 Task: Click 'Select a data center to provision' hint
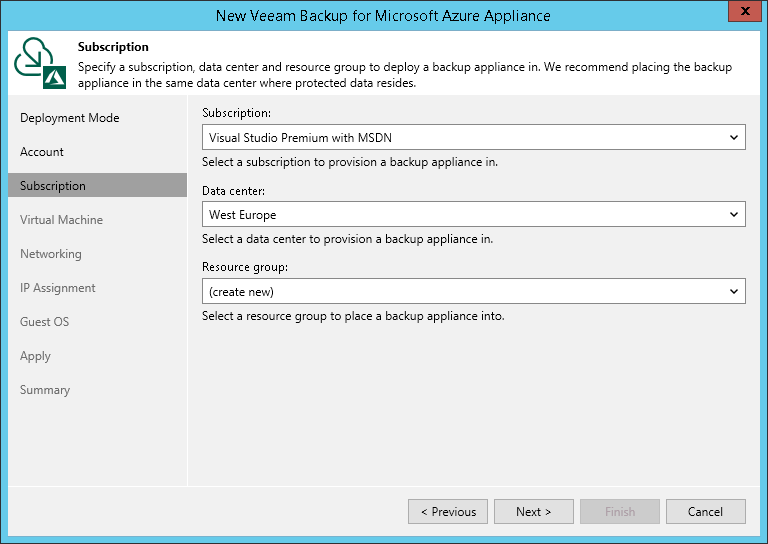347,239
